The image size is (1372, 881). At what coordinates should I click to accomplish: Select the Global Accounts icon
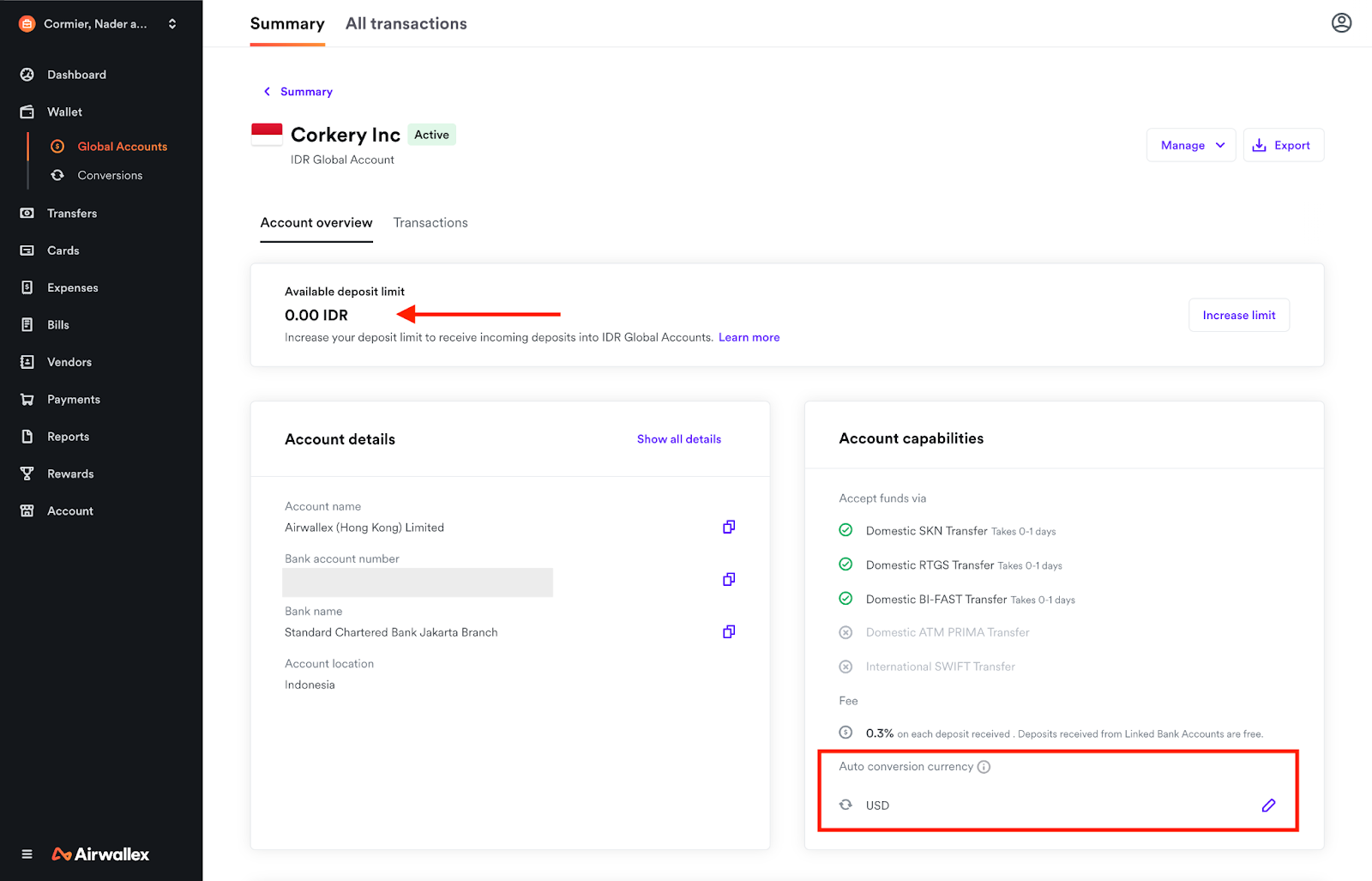[57, 147]
